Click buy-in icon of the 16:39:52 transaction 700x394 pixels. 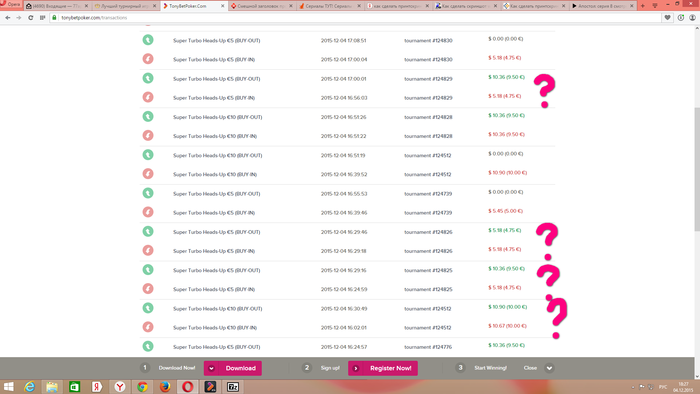(x=148, y=174)
